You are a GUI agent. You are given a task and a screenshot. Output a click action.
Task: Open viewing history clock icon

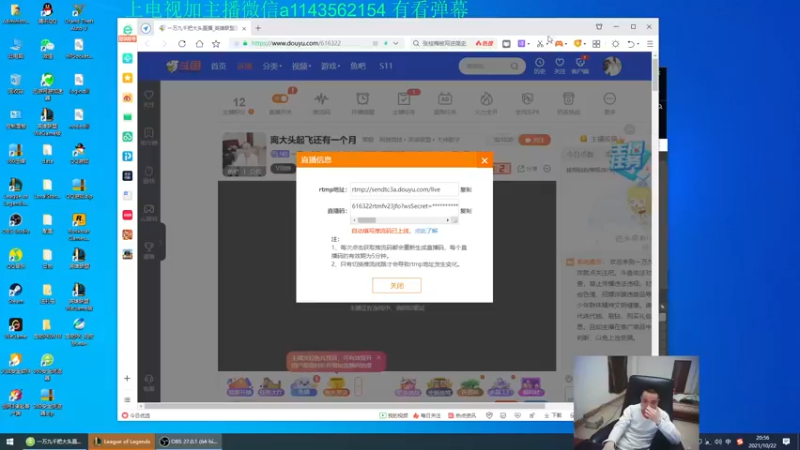[x=539, y=66]
